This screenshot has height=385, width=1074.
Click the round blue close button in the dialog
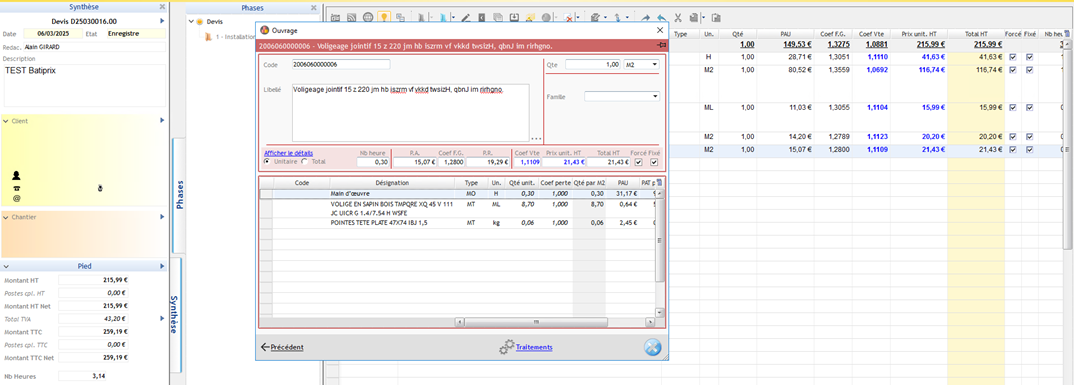point(653,347)
